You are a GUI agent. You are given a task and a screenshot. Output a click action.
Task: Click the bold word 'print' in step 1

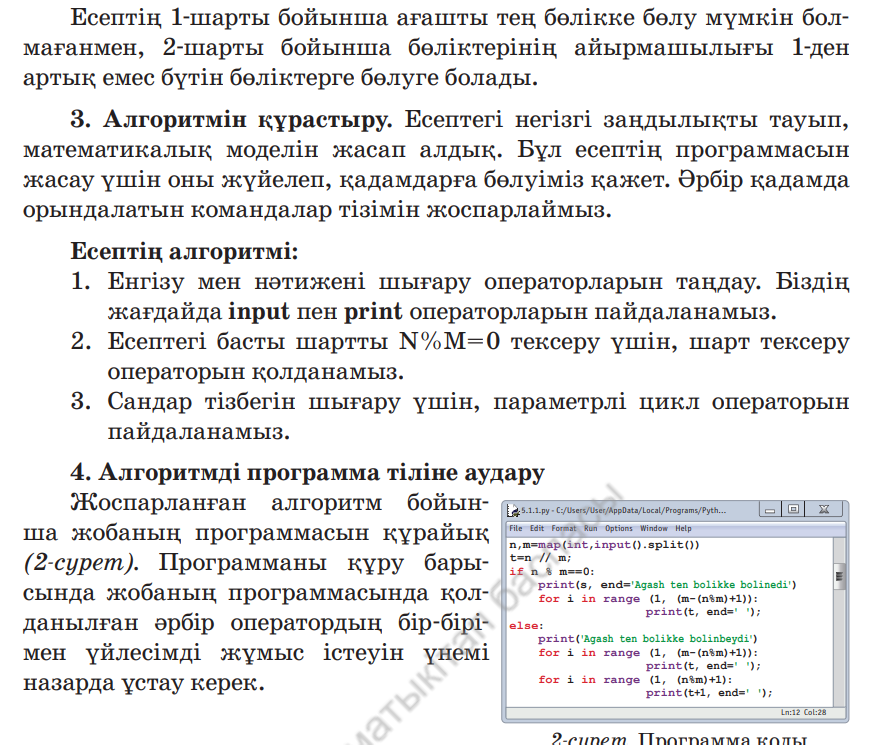[373, 312]
